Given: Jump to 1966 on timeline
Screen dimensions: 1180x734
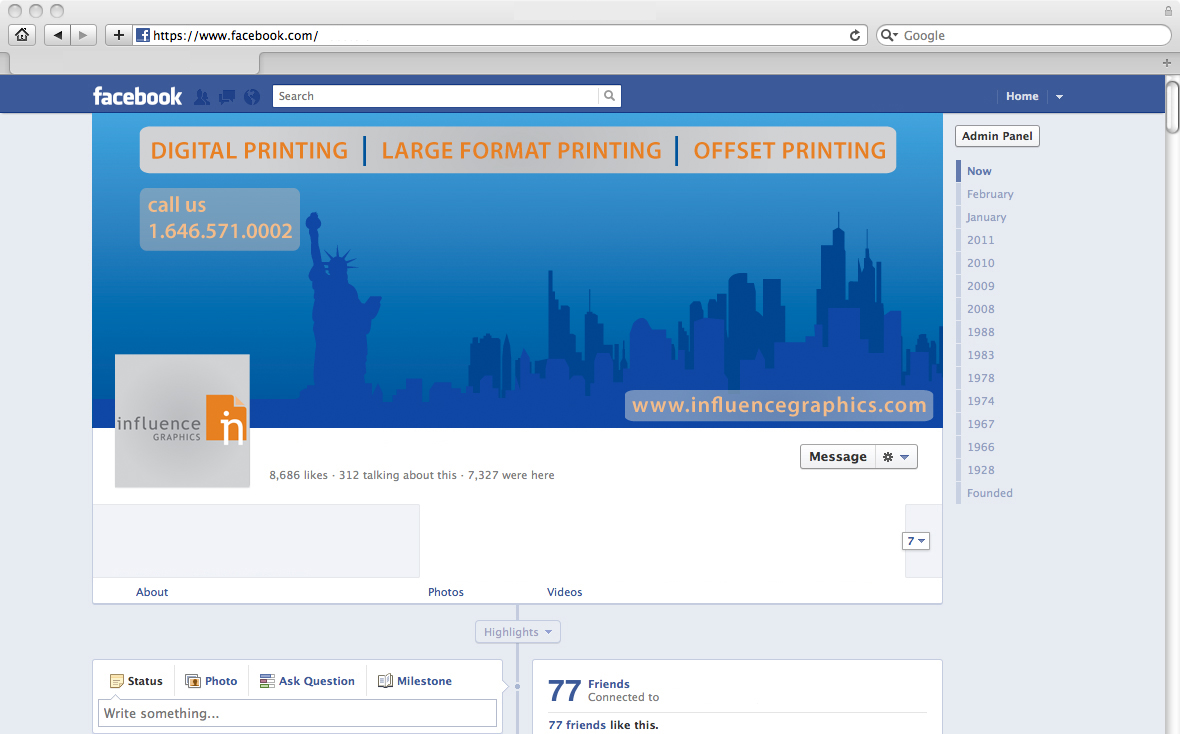Looking at the screenshot, I should coord(981,447).
